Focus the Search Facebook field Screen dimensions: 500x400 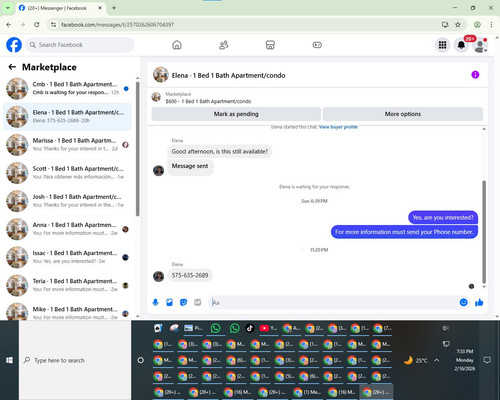[x=80, y=45]
